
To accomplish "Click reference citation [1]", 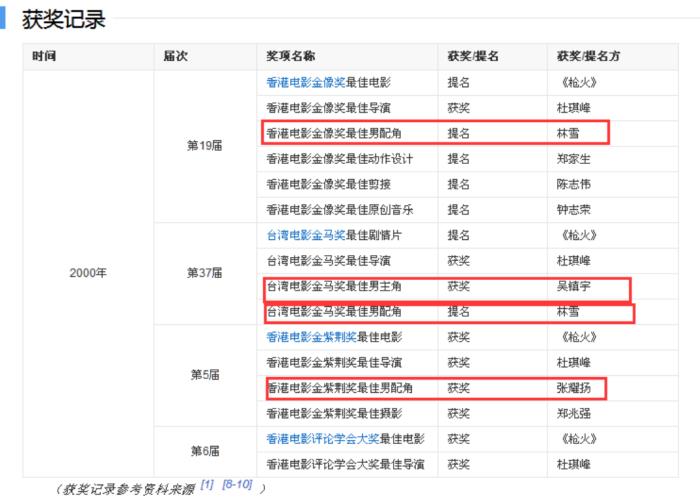I will pos(207,485).
